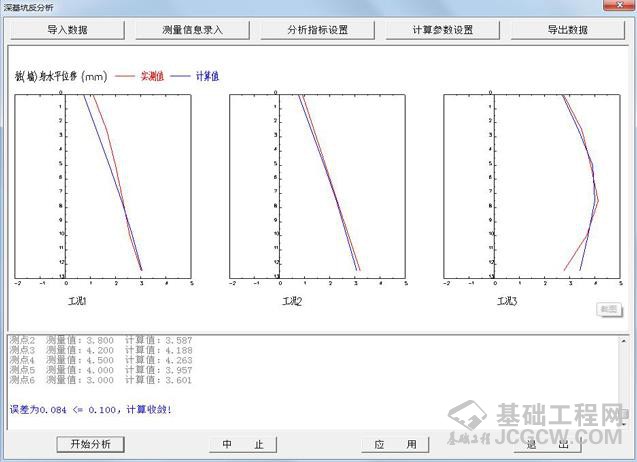Screen dimensions: 637x462
Task: Select the 工况1 displacement chart
Action: tap(103, 185)
